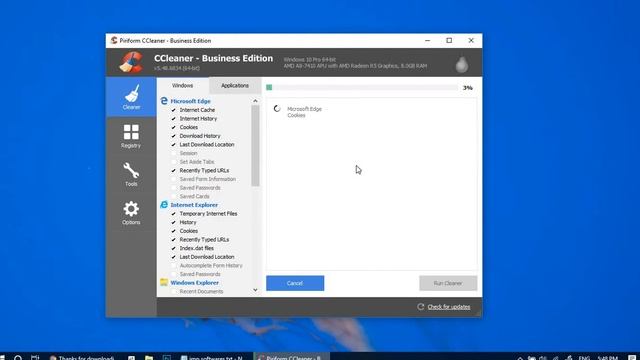Enable Saved Passwords under Microsoft Edge
Screen dimensions: 640x360
coord(173,188)
